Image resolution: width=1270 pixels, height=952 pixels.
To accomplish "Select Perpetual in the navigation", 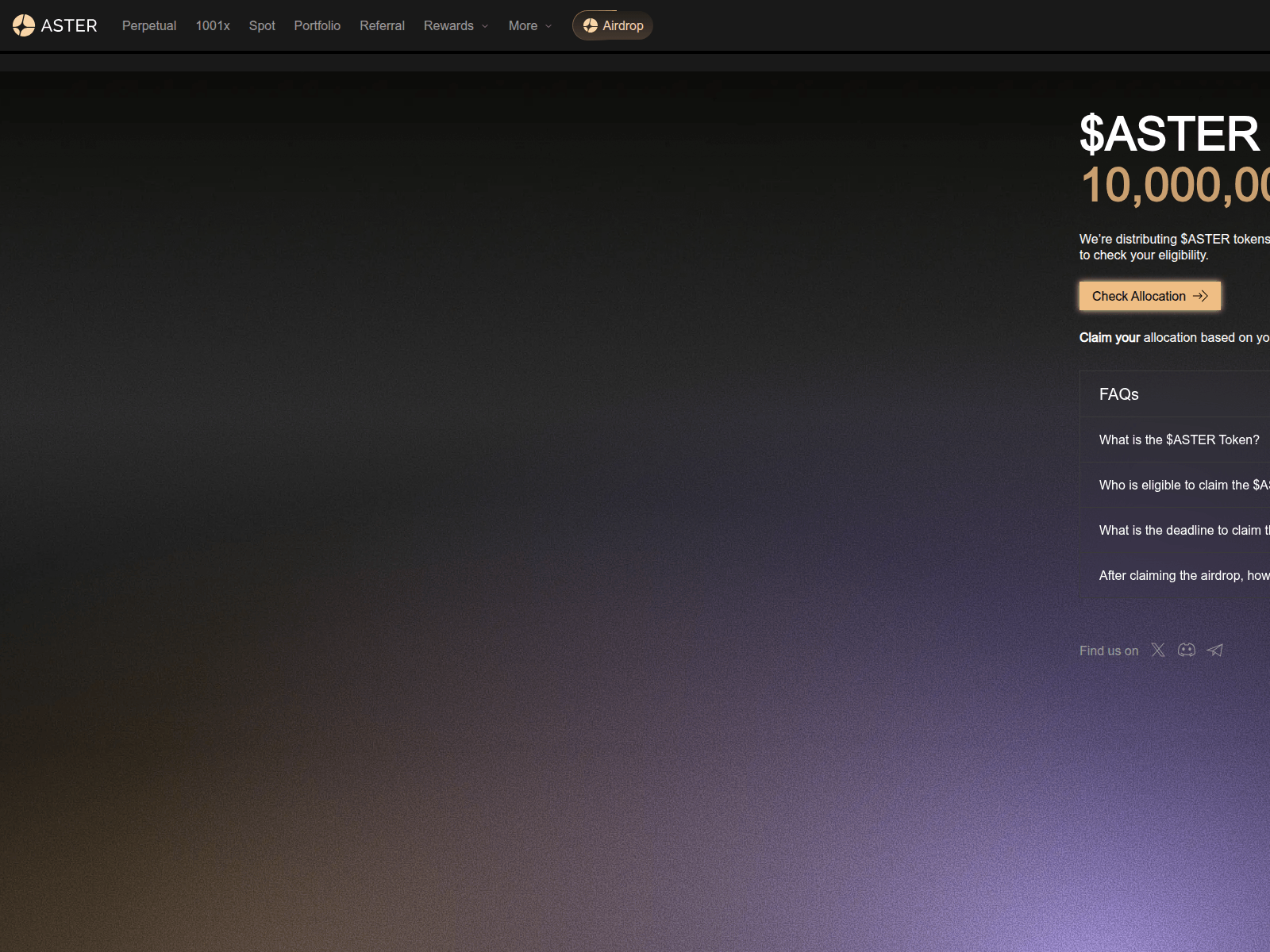I will click(148, 25).
